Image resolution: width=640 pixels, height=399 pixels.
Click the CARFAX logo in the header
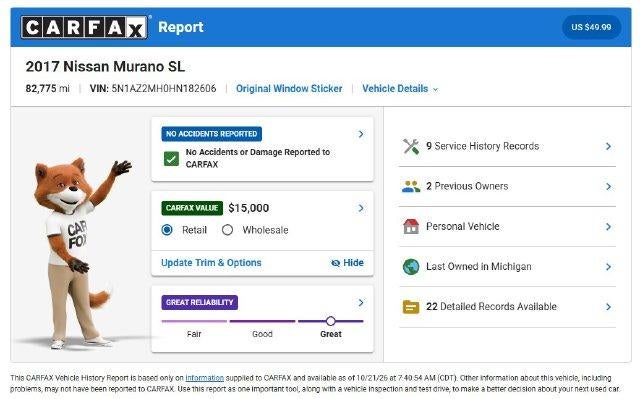tap(84, 27)
